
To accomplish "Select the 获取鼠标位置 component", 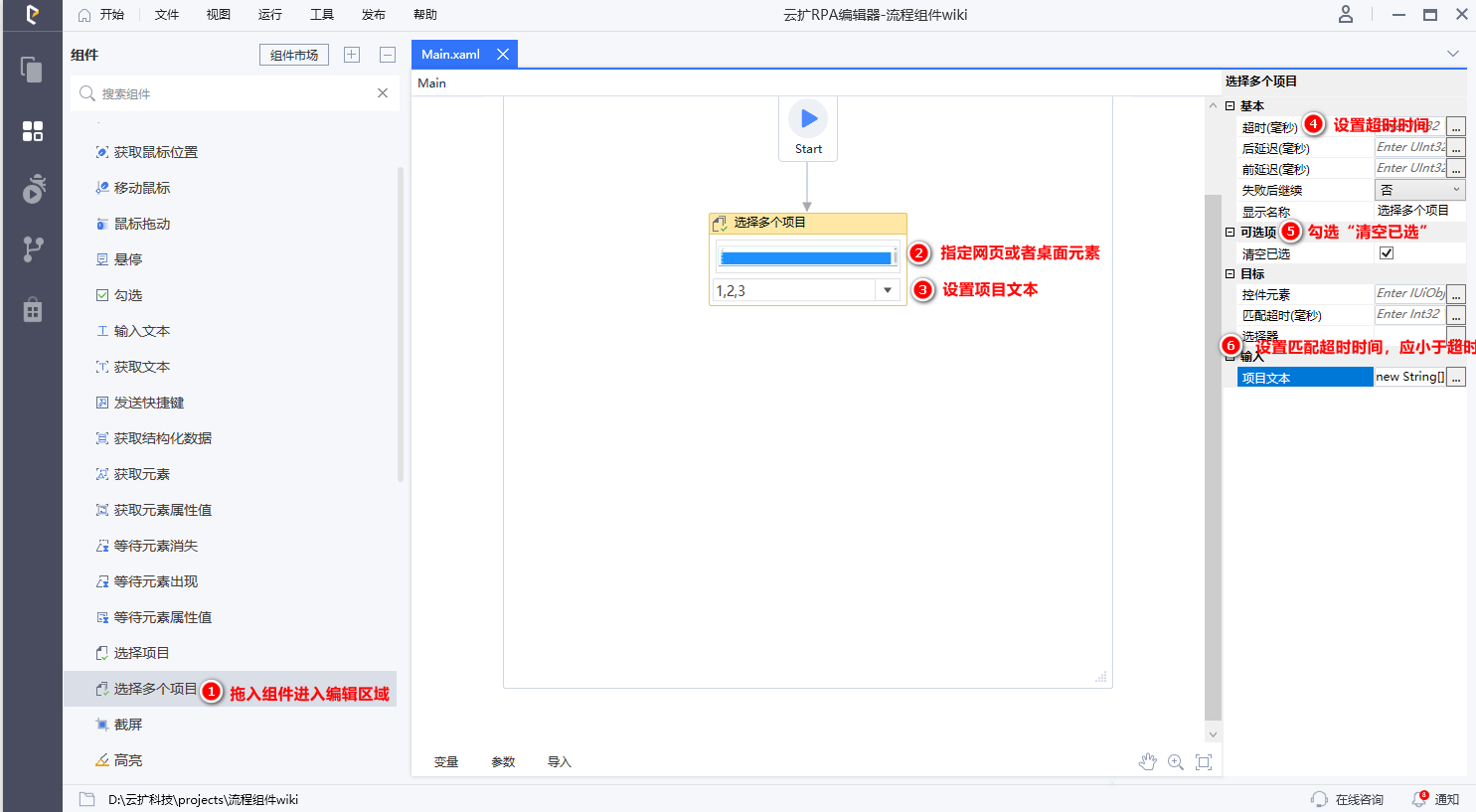I will tap(155, 152).
